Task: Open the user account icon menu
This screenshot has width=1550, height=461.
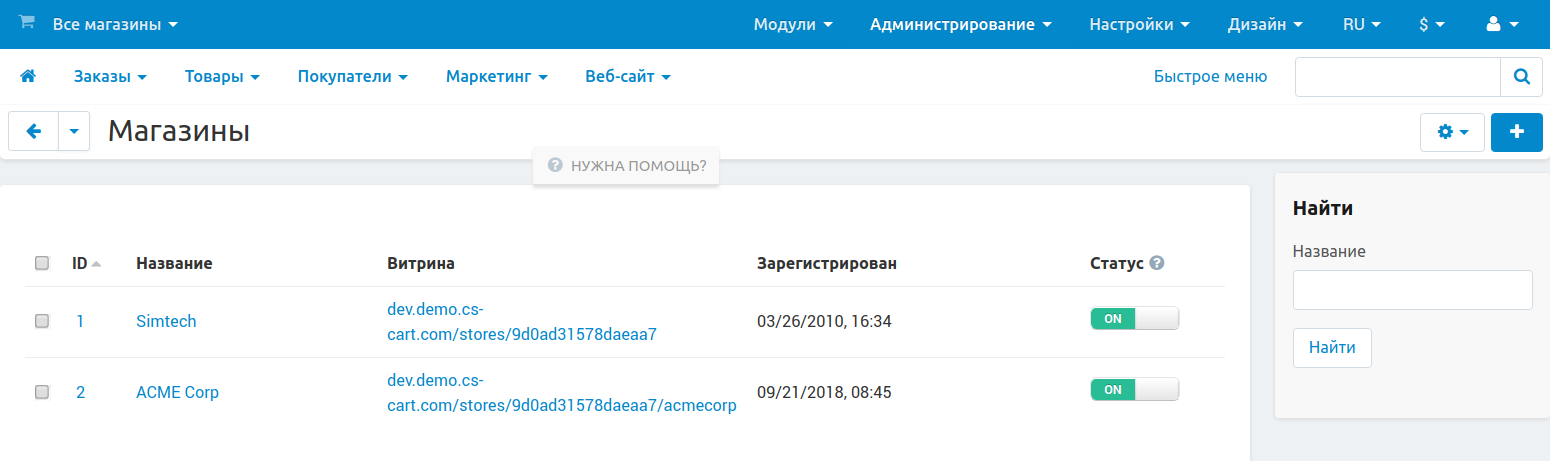Action: pyautogui.click(x=1503, y=25)
